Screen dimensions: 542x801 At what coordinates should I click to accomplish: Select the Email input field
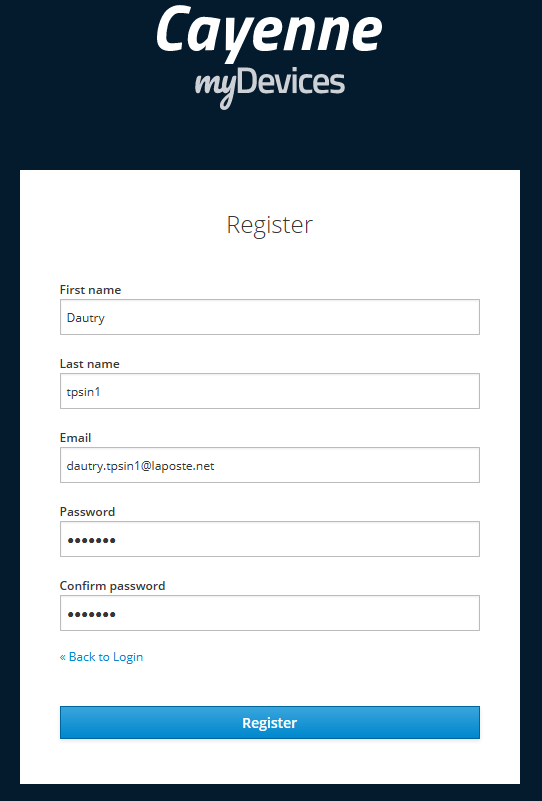(270, 465)
